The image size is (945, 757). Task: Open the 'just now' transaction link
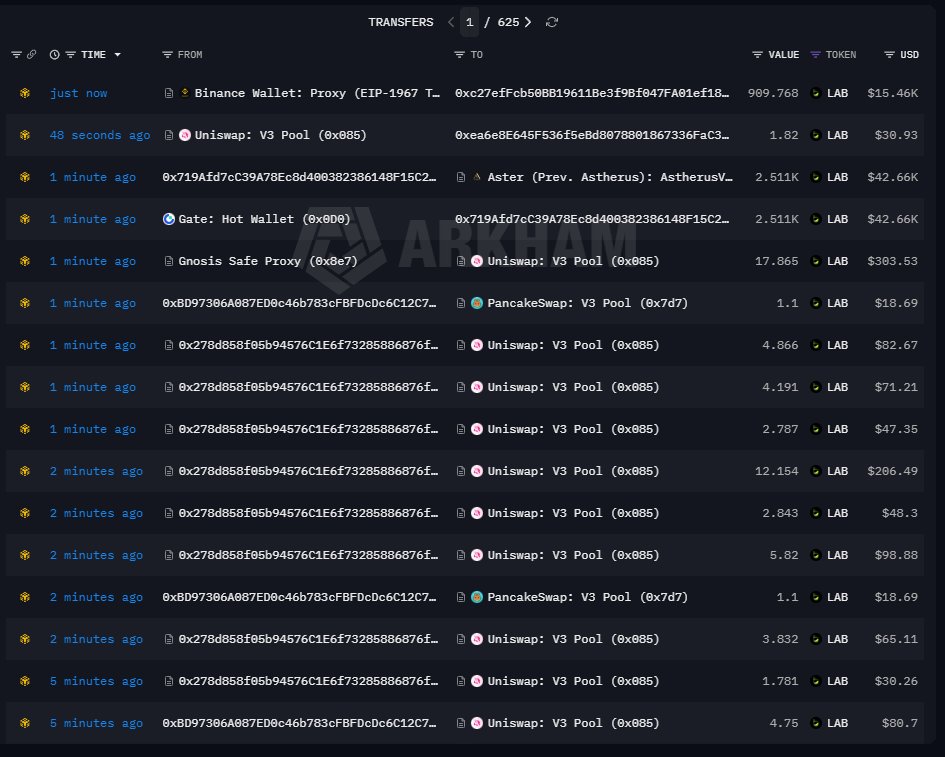78,93
